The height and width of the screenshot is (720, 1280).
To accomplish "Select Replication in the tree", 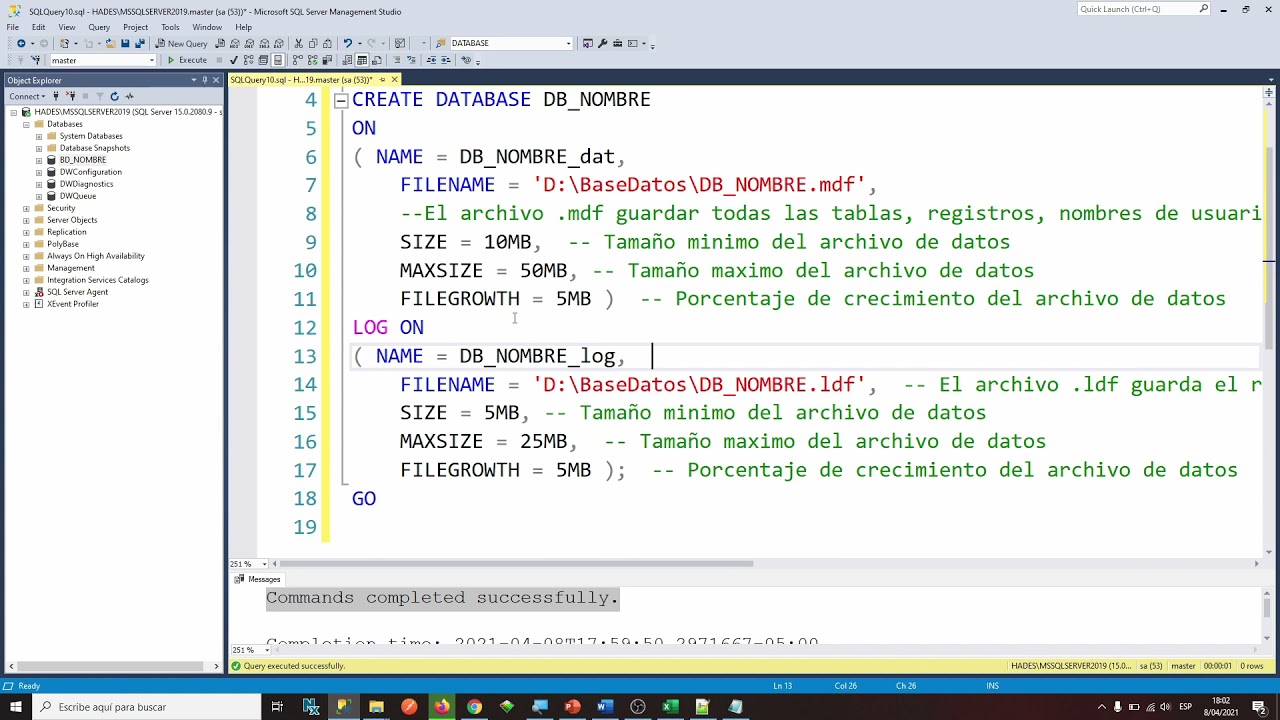I will click(x=66, y=232).
